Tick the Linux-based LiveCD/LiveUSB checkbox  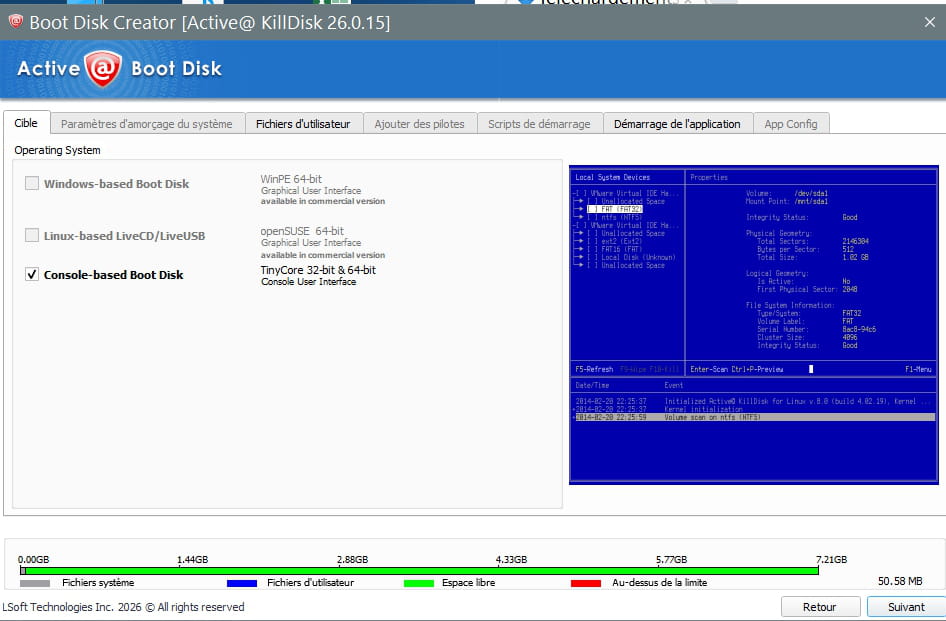pyautogui.click(x=32, y=236)
